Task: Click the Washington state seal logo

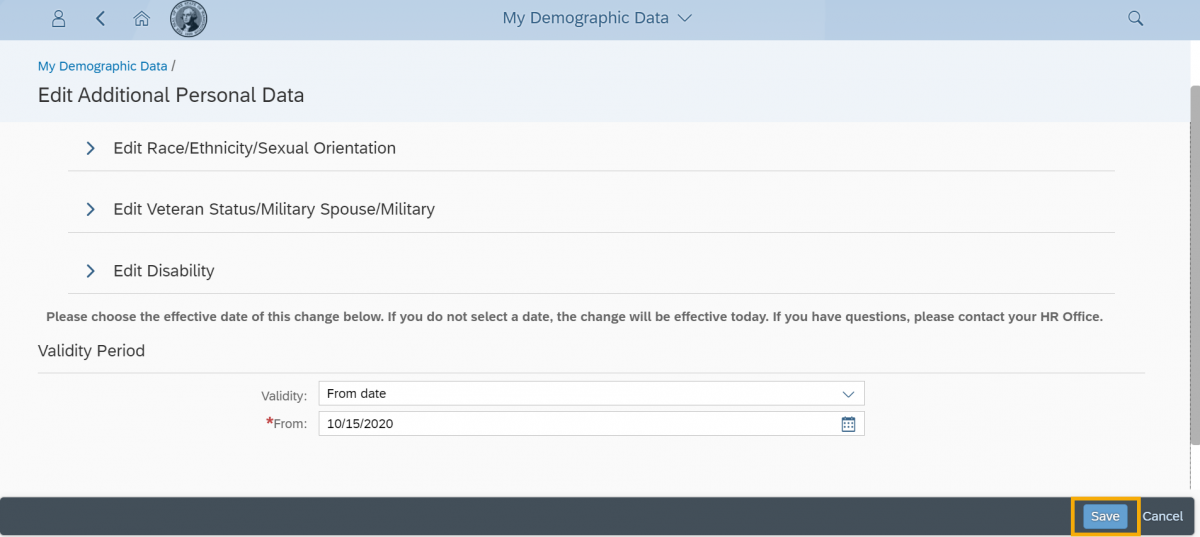Action: pos(188,19)
